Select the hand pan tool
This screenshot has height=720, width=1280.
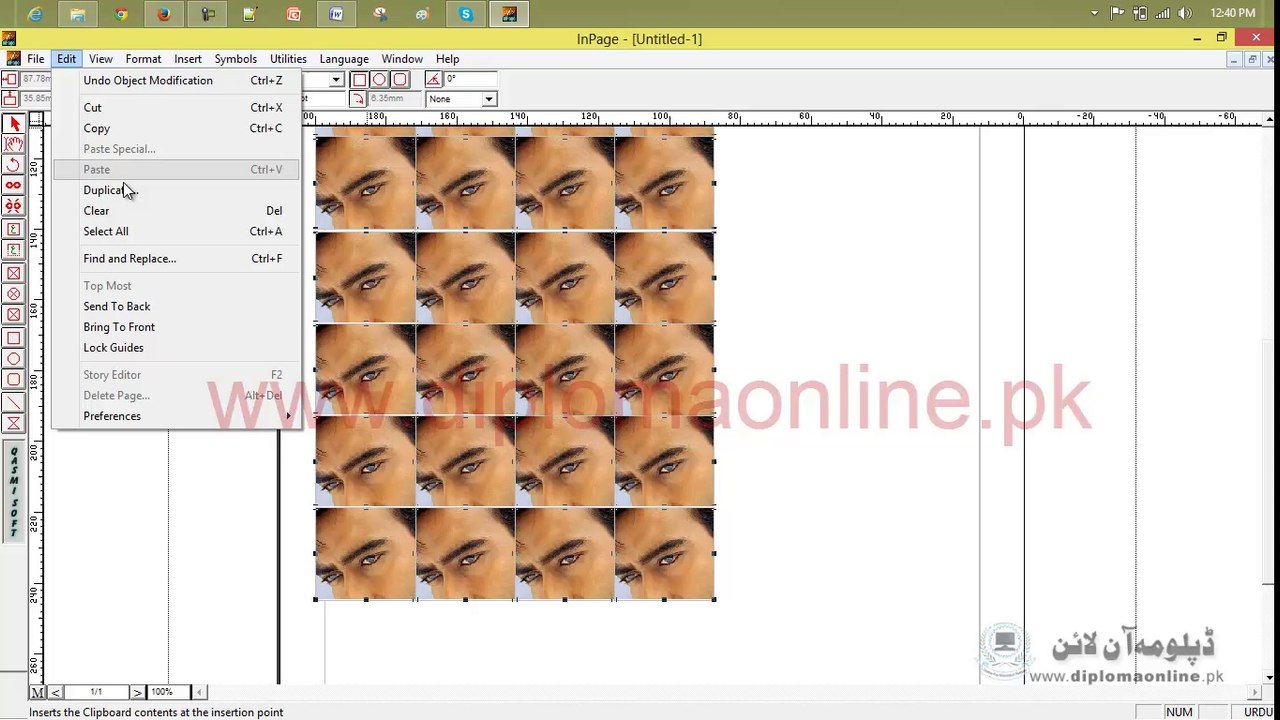click(14, 144)
